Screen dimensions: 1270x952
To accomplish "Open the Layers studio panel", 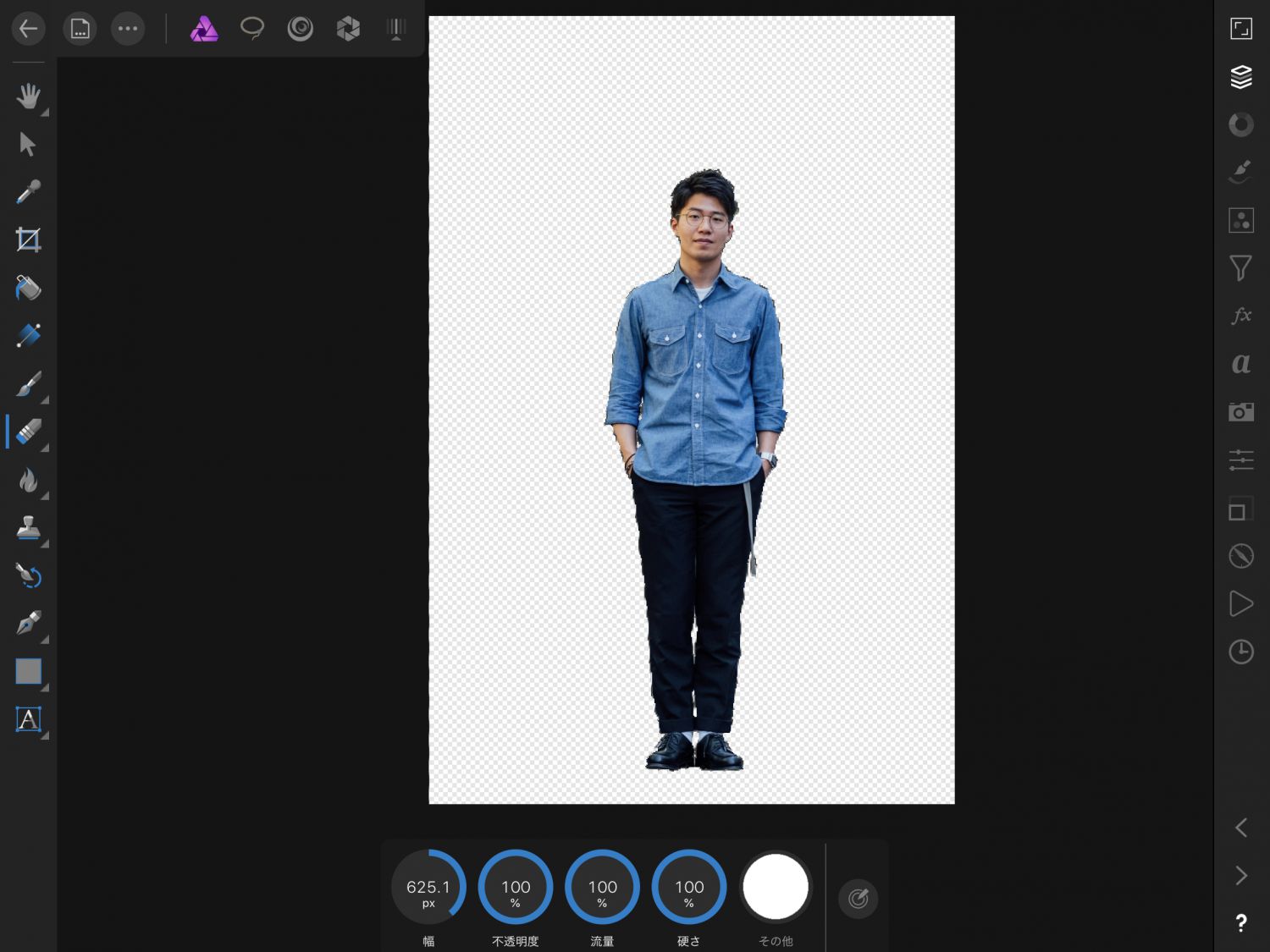I will pos(1240,77).
